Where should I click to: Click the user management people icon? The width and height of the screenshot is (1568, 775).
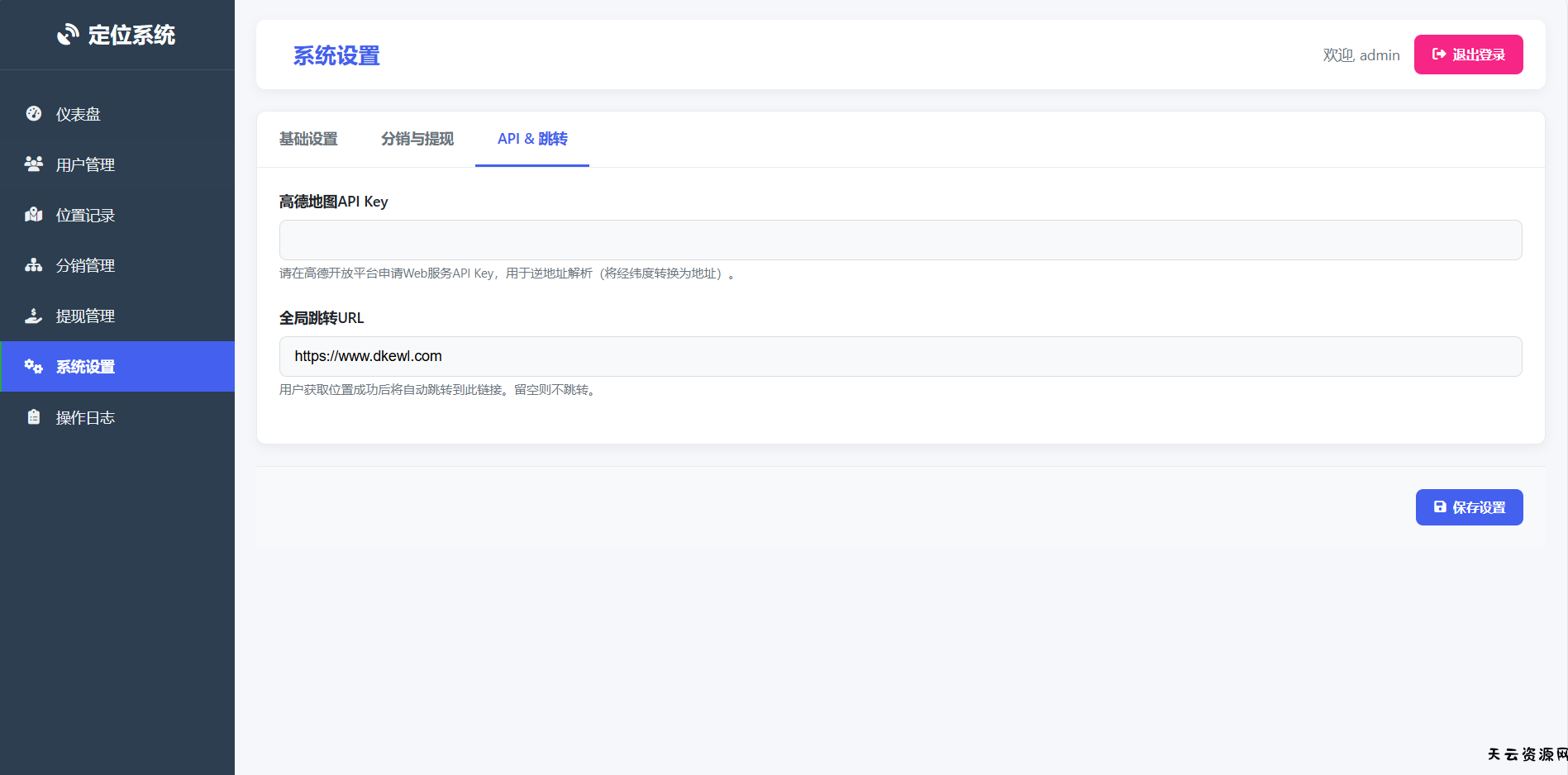pos(34,164)
